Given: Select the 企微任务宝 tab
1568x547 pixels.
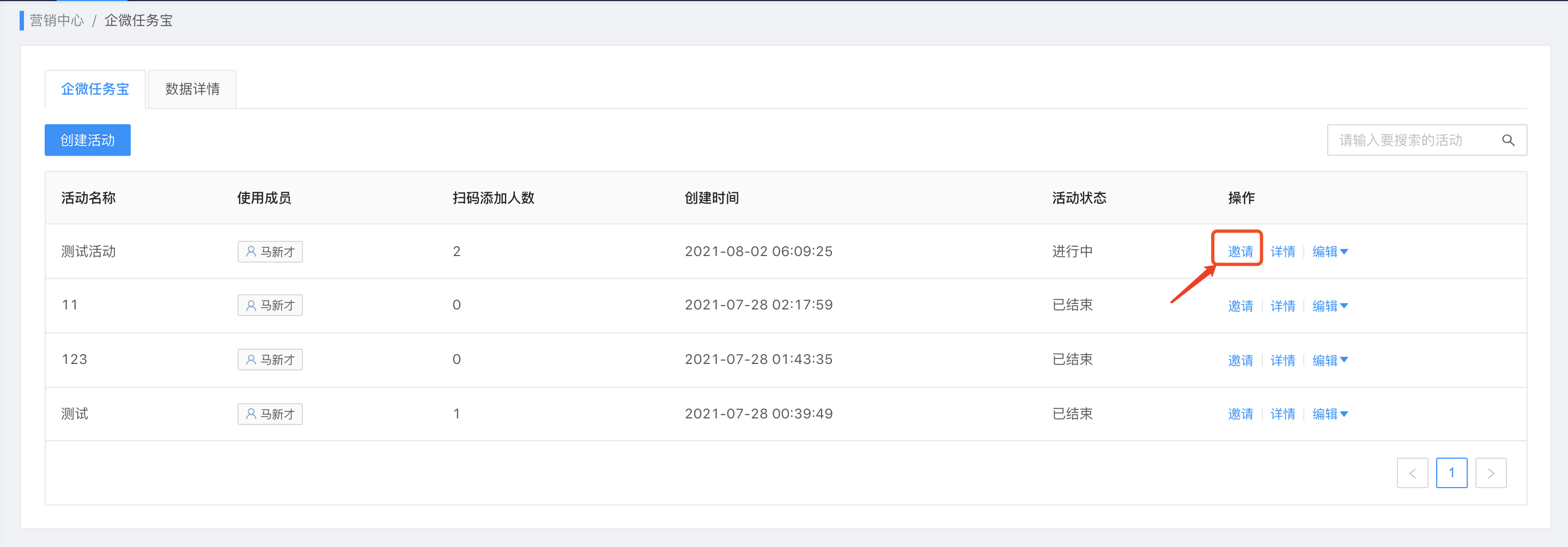Looking at the screenshot, I should (95, 89).
